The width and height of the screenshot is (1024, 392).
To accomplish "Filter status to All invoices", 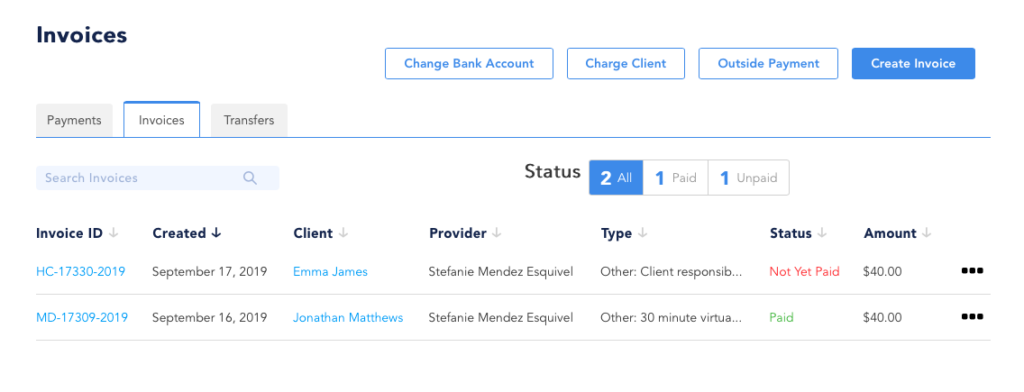I will pyautogui.click(x=616, y=178).
